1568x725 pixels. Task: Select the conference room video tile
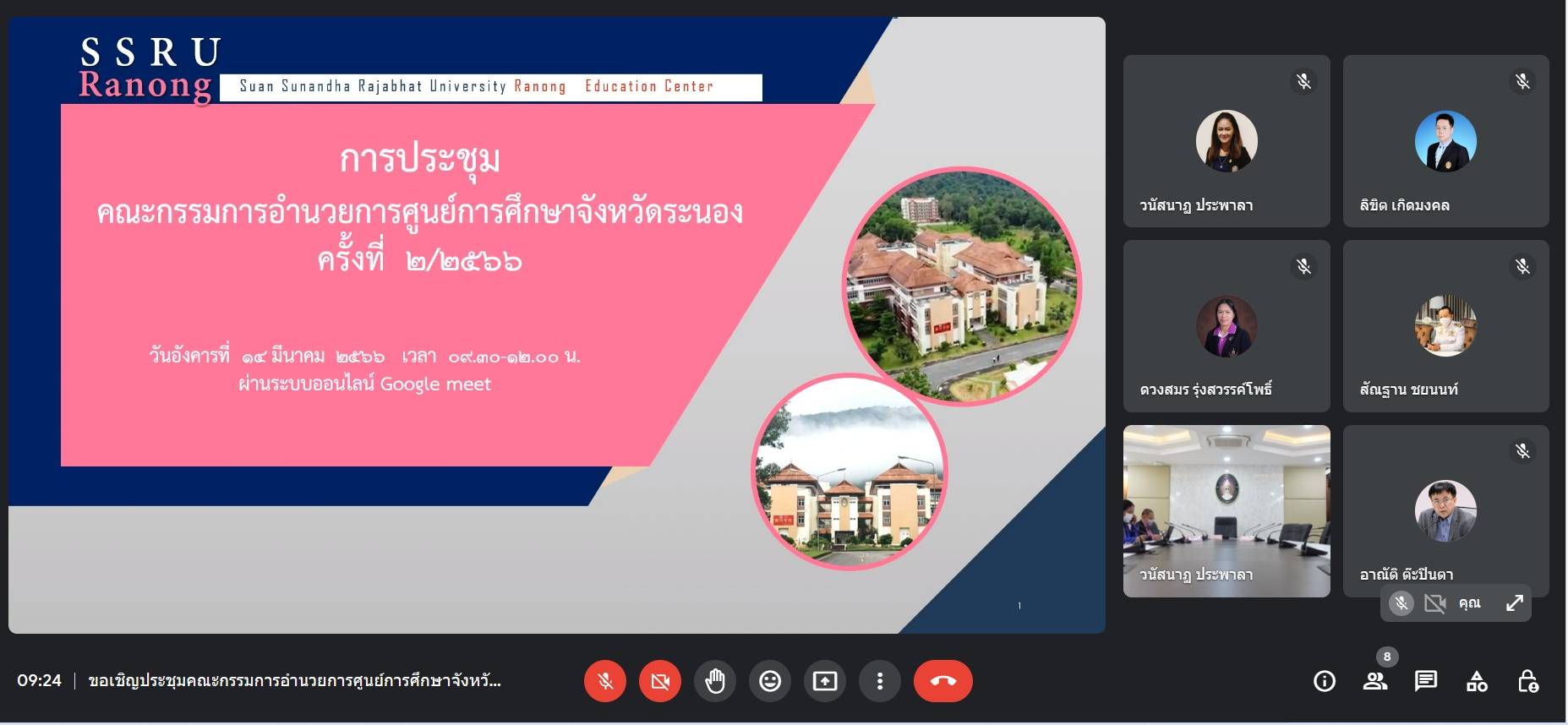coord(1226,510)
